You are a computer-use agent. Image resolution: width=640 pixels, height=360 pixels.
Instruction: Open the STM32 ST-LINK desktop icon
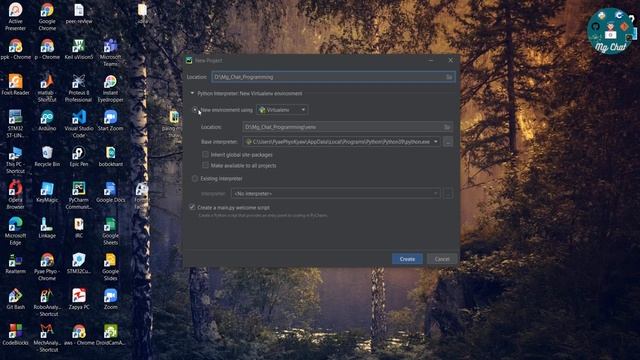(x=16, y=124)
